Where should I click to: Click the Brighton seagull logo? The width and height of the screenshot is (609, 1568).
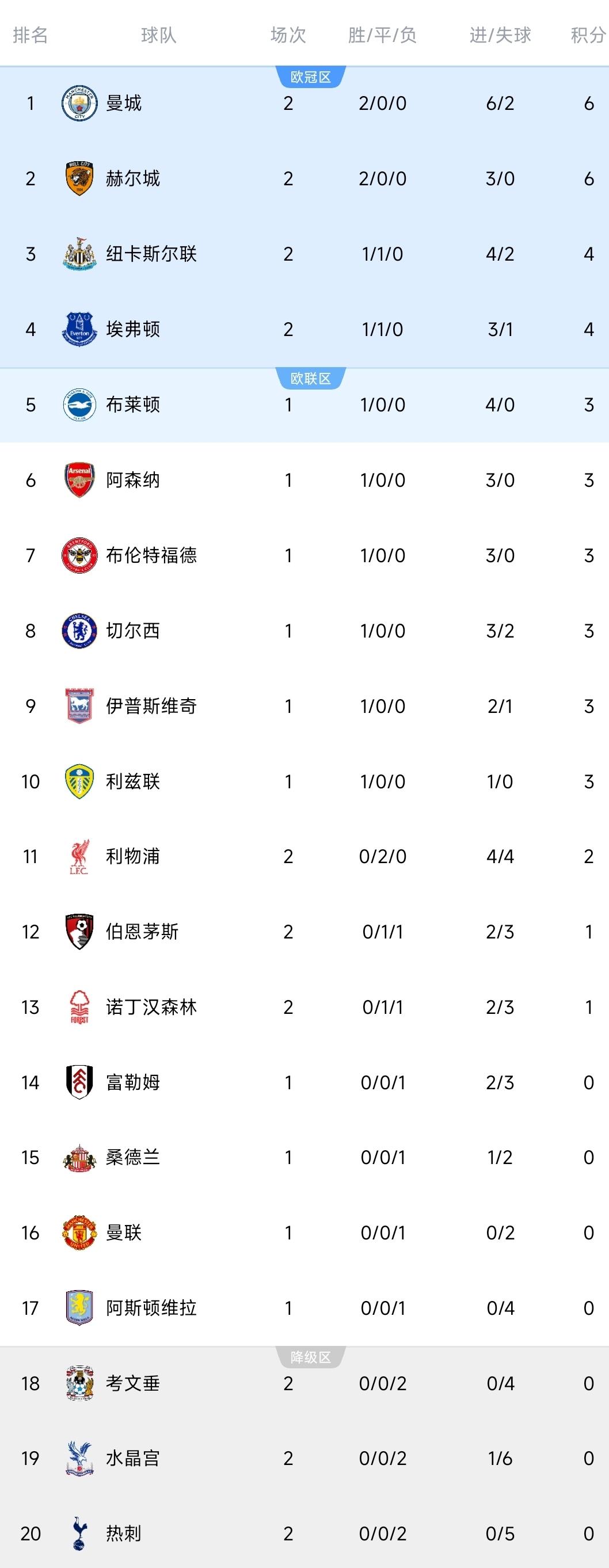coord(79,405)
